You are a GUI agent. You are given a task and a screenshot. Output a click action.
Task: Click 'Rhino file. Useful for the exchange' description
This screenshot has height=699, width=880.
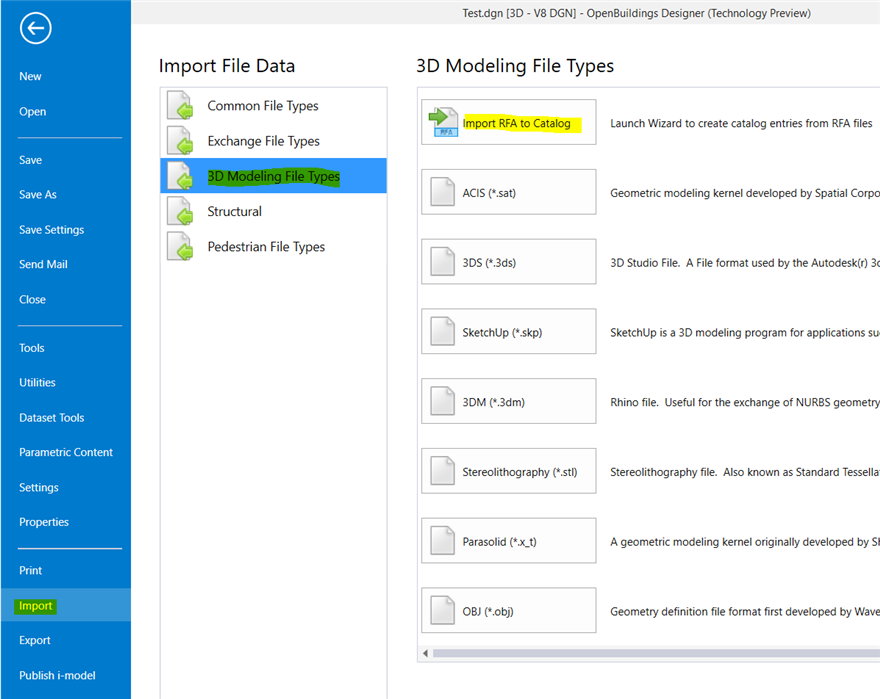click(745, 402)
